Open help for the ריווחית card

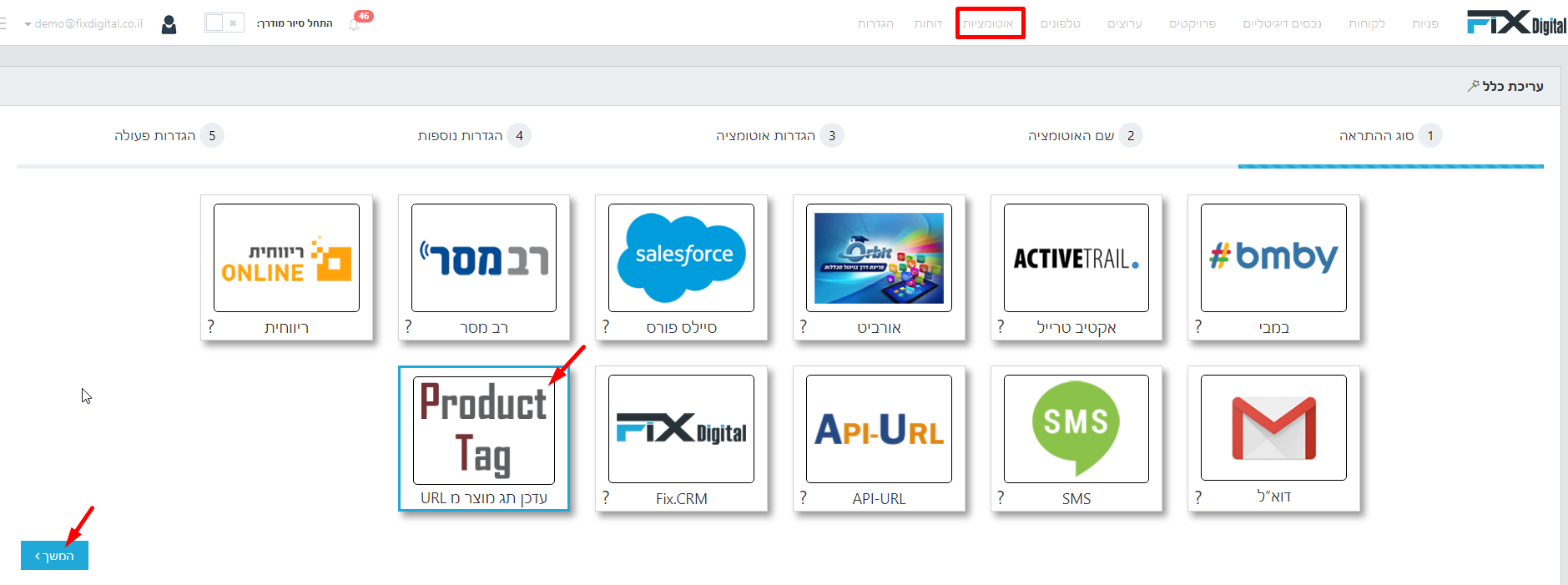point(211,326)
